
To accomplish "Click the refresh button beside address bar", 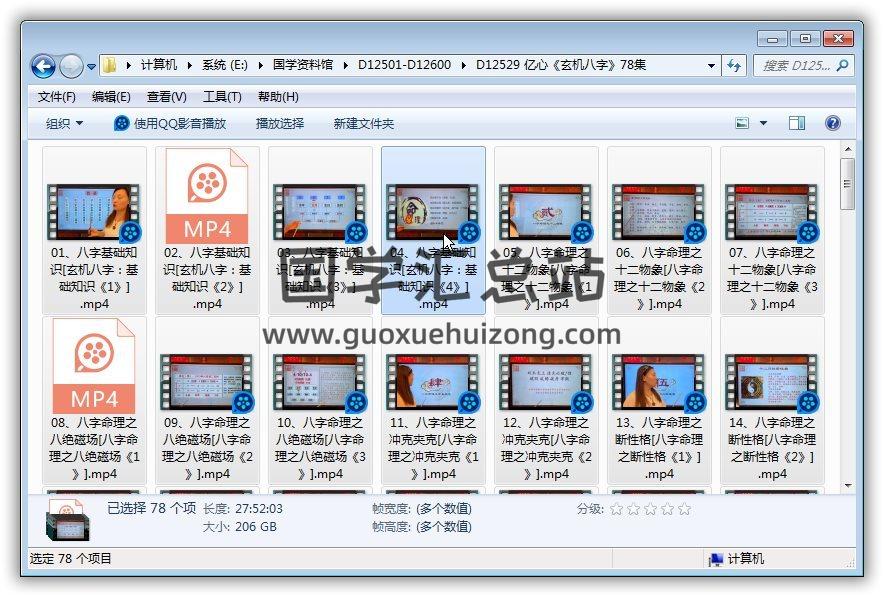I will tap(734, 66).
